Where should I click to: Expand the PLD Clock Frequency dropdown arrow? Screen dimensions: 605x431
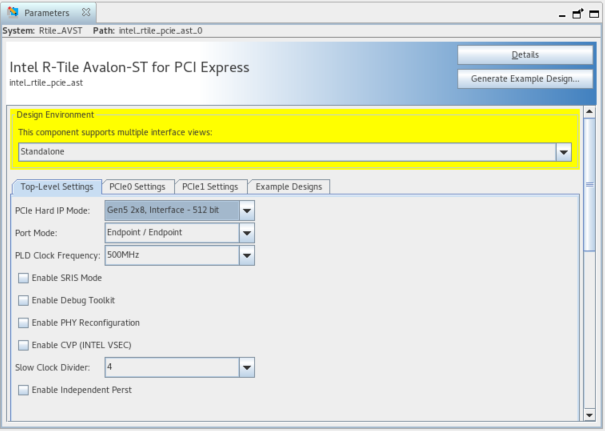coord(247,255)
